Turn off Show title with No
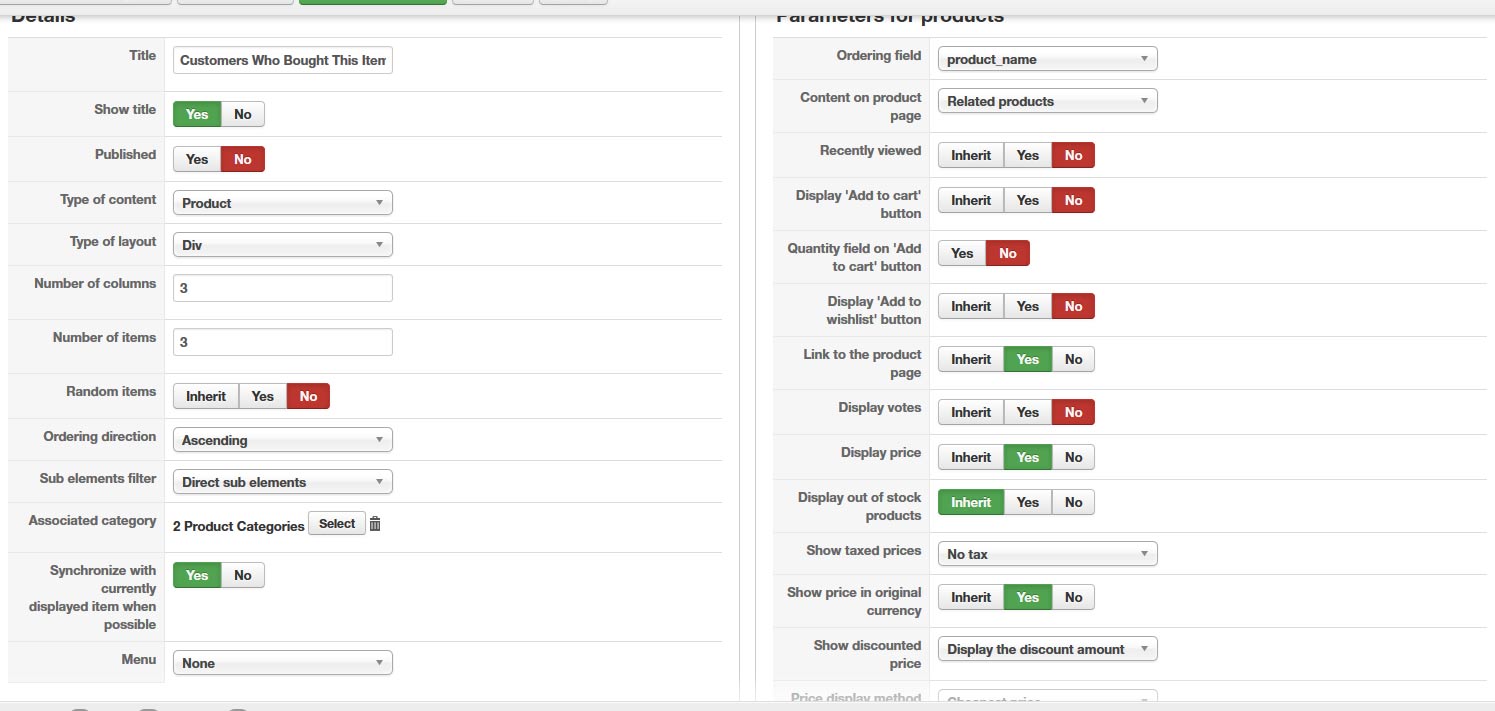The height and width of the screenshot is (711, 1495). coord(243,114)
